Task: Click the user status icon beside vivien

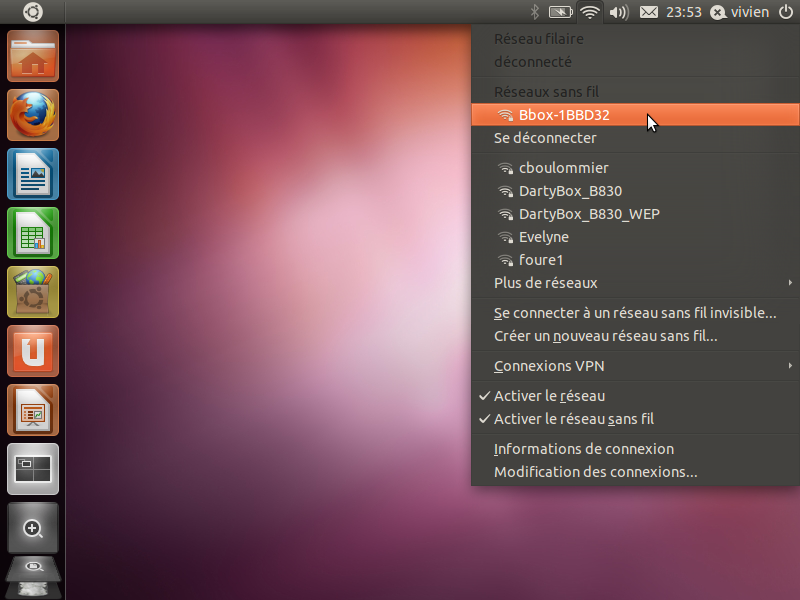Action: click(x=718, y=12)
